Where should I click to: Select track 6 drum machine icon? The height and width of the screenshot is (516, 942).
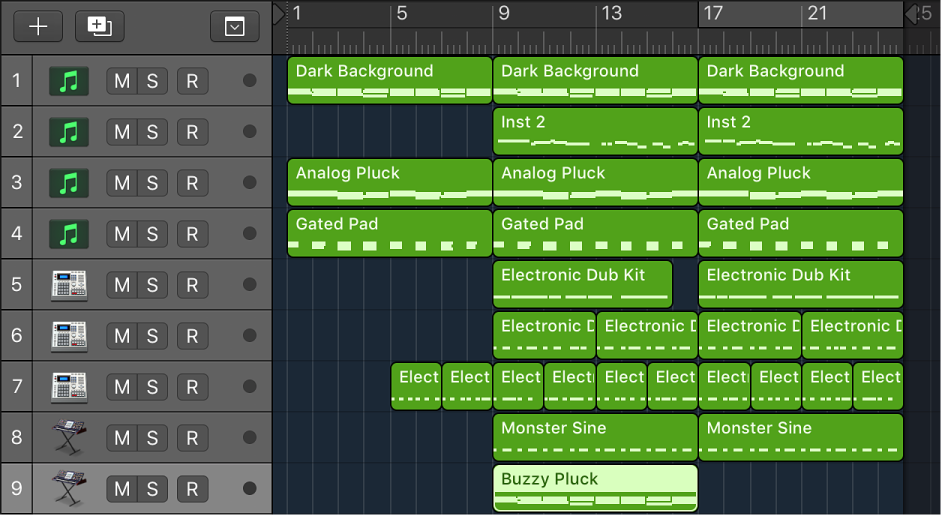69,336
